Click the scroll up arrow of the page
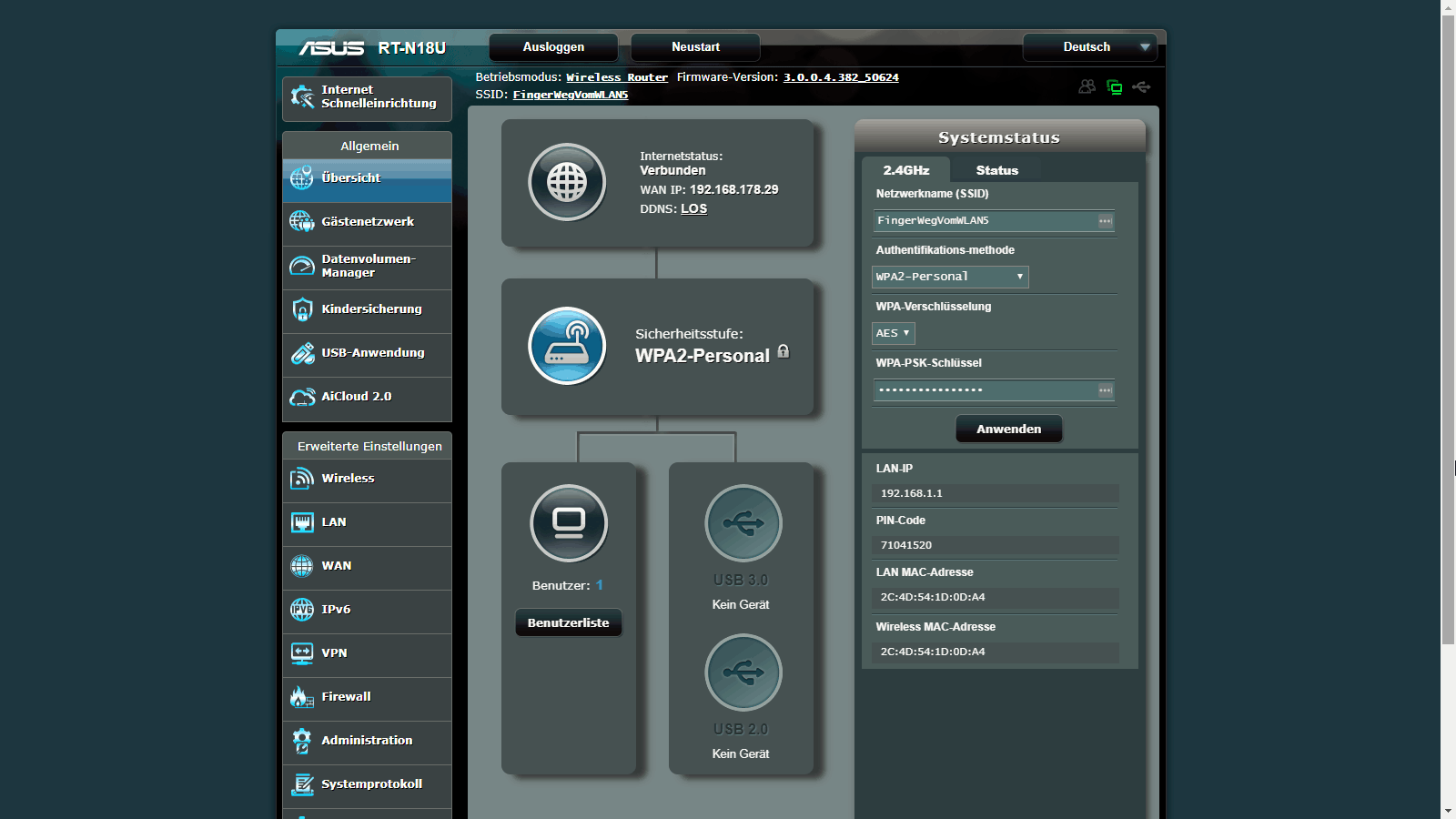This screenshot has height=819, width=1456. (x=1448, y=7)
